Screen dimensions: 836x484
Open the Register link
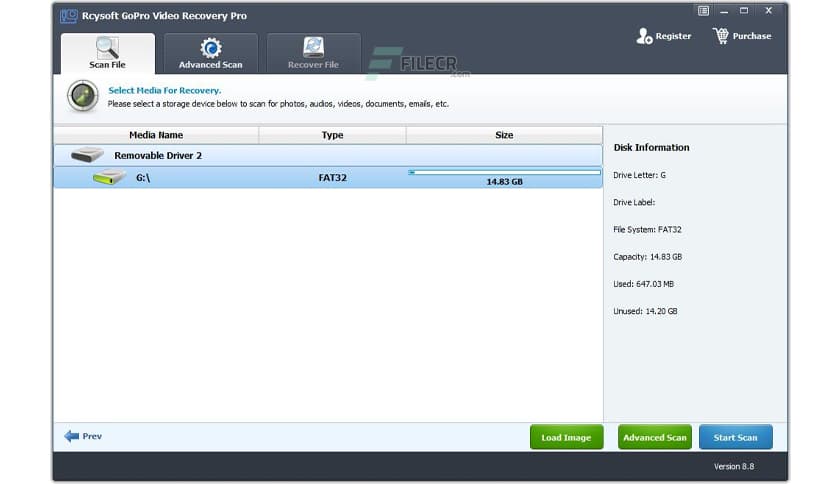point(673,36)
